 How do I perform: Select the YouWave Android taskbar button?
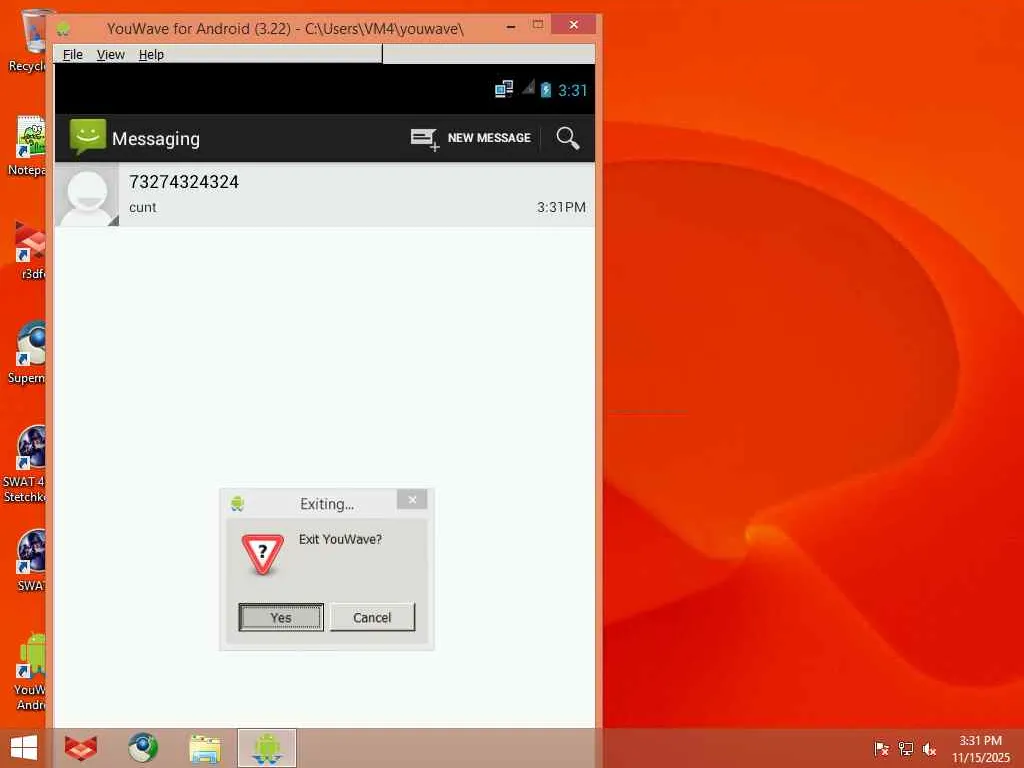(267, 748)
